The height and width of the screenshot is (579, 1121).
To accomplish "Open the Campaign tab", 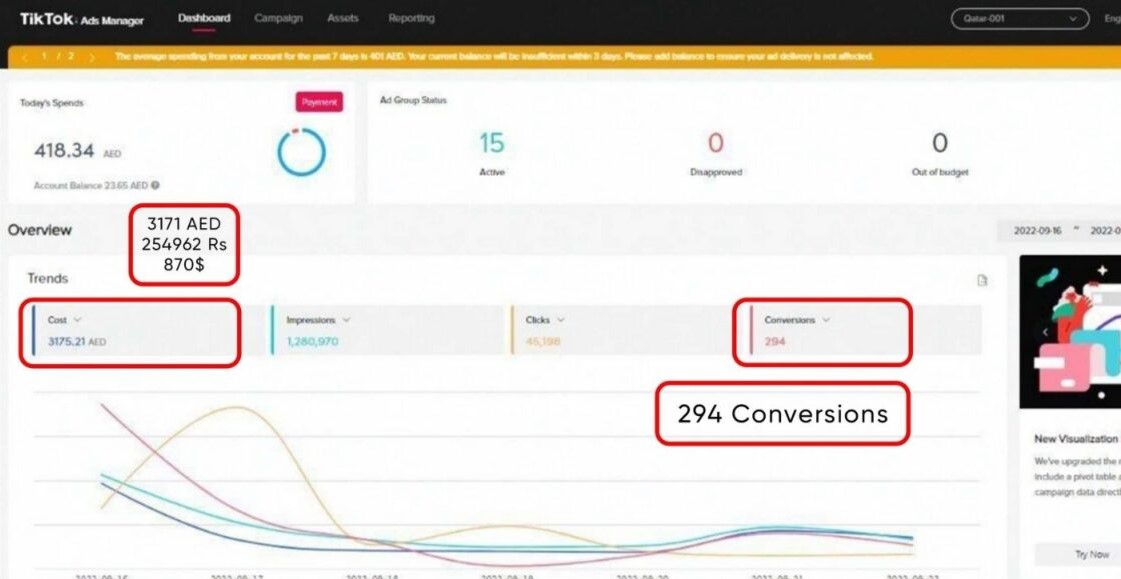I will coord(278,18).
